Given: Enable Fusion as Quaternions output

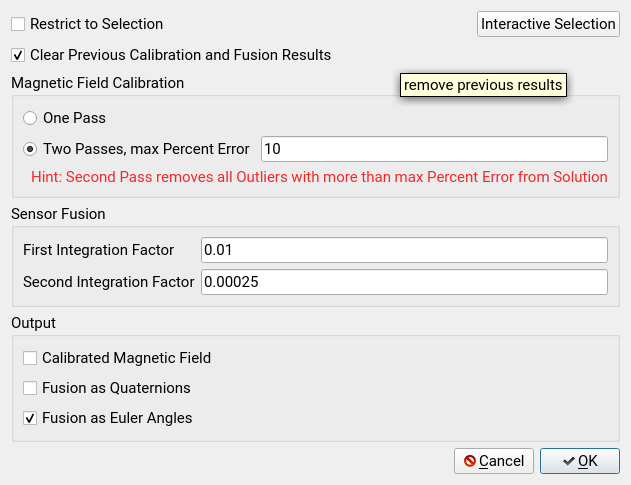Looking at the screenshot, I should tap(30, 388).
